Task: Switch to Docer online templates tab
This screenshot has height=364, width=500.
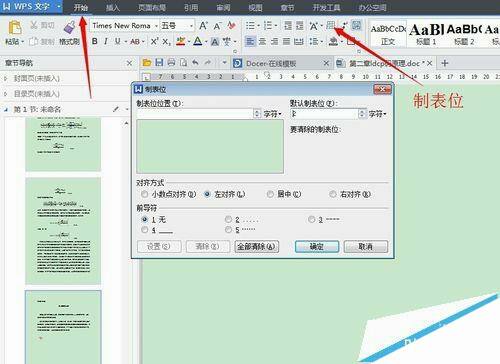Action: (281, 63)
